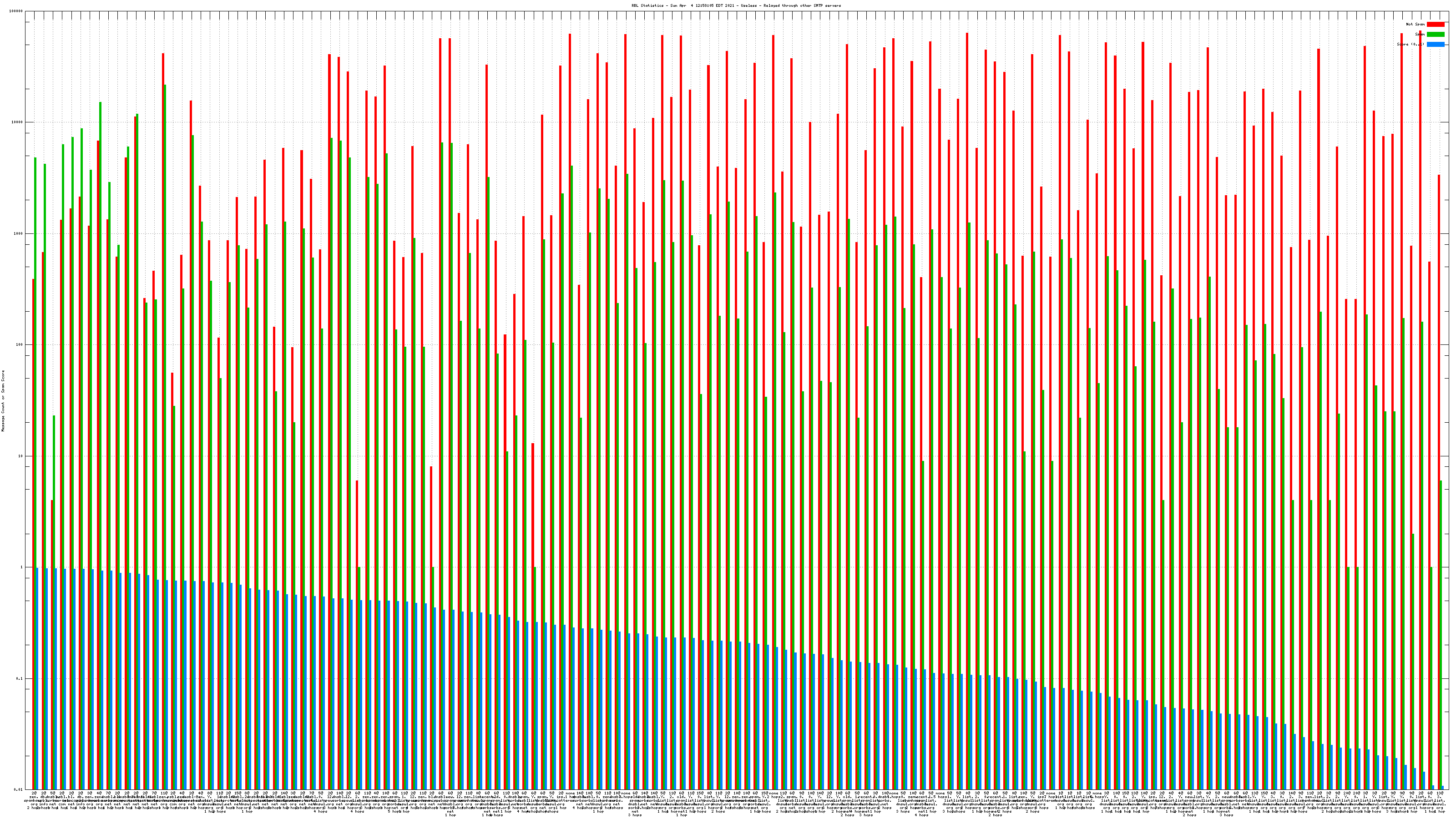Screen dimensions: 1456x819
Task: Click the blue Score legend swatch
Action: [1436, 44]
